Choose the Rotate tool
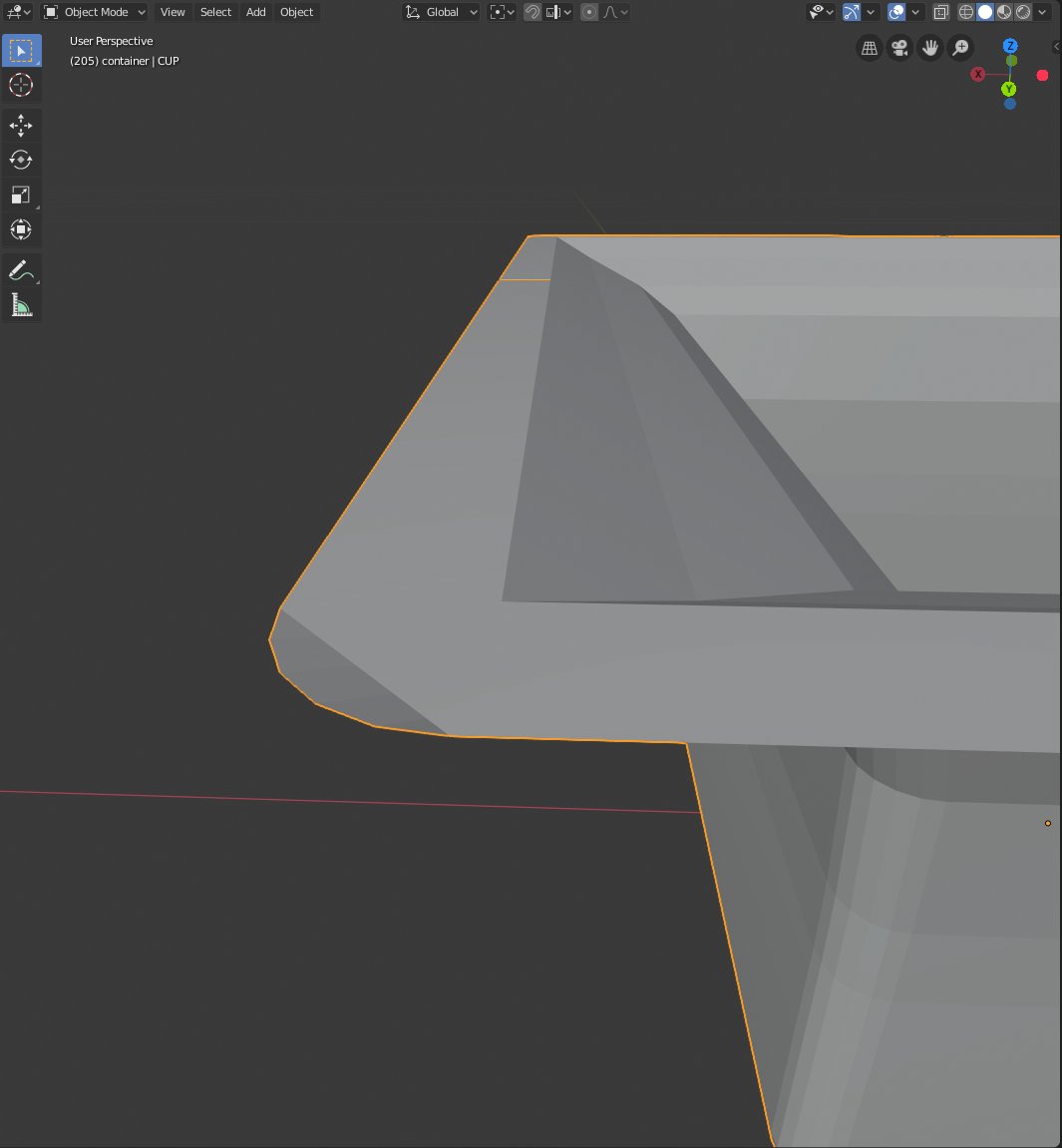The height and width of the screenshot is (1148, 1062). [21, 161]
